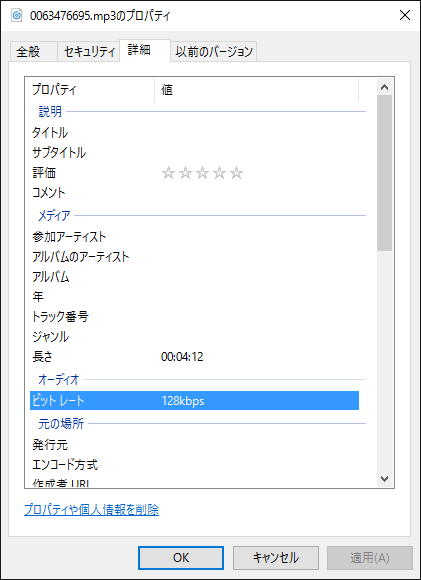Close the properties dialog

(405, 15)
